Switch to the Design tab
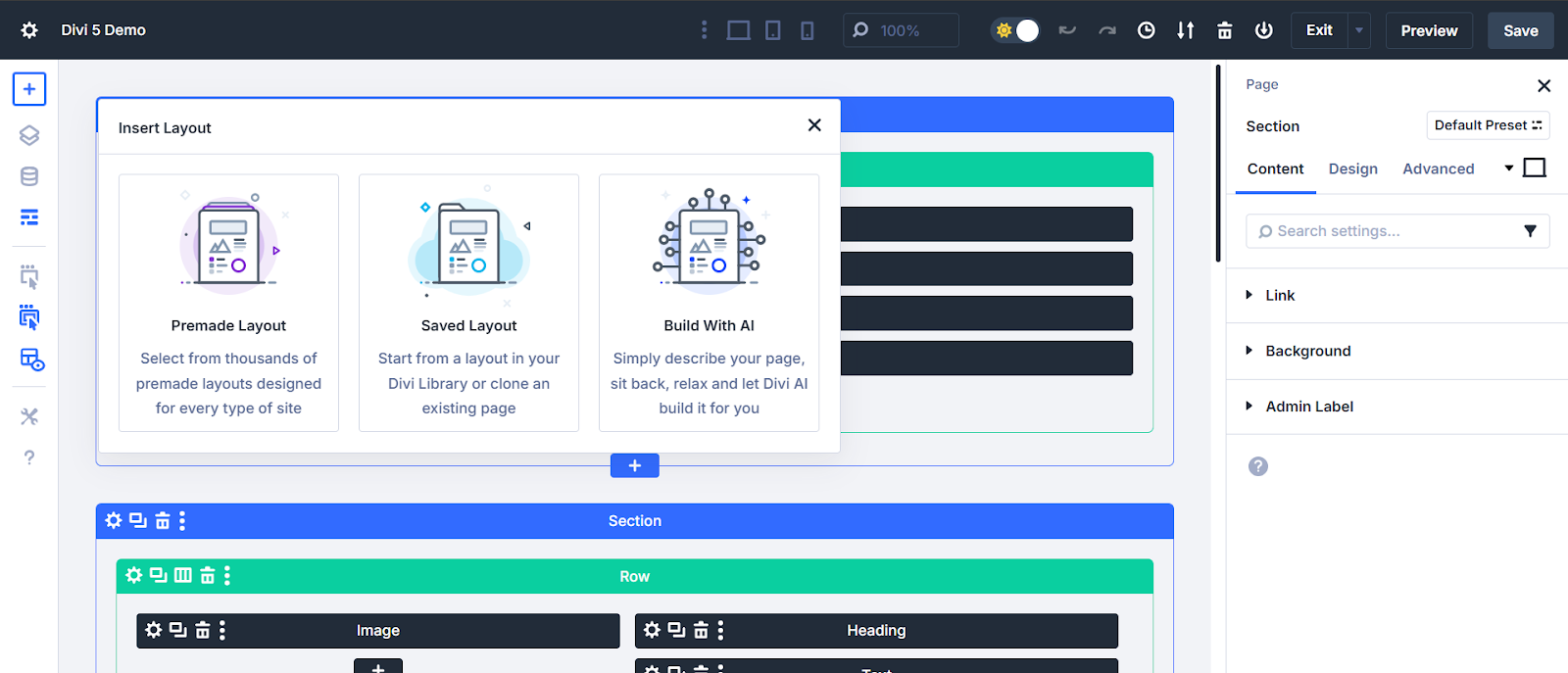1568x673 pixels. click(x=1353, y=168)
